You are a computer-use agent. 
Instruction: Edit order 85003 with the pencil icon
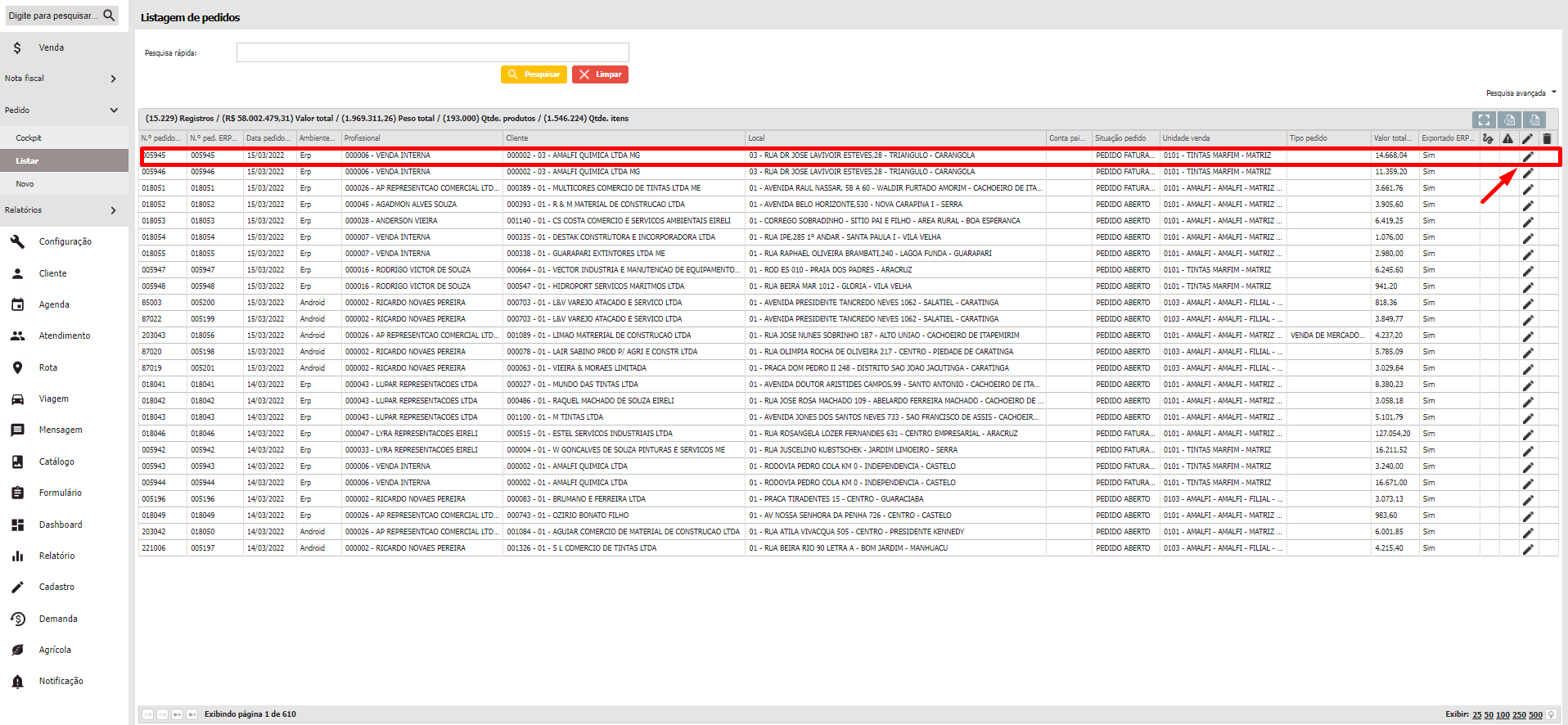click(x=1528, y=304)
